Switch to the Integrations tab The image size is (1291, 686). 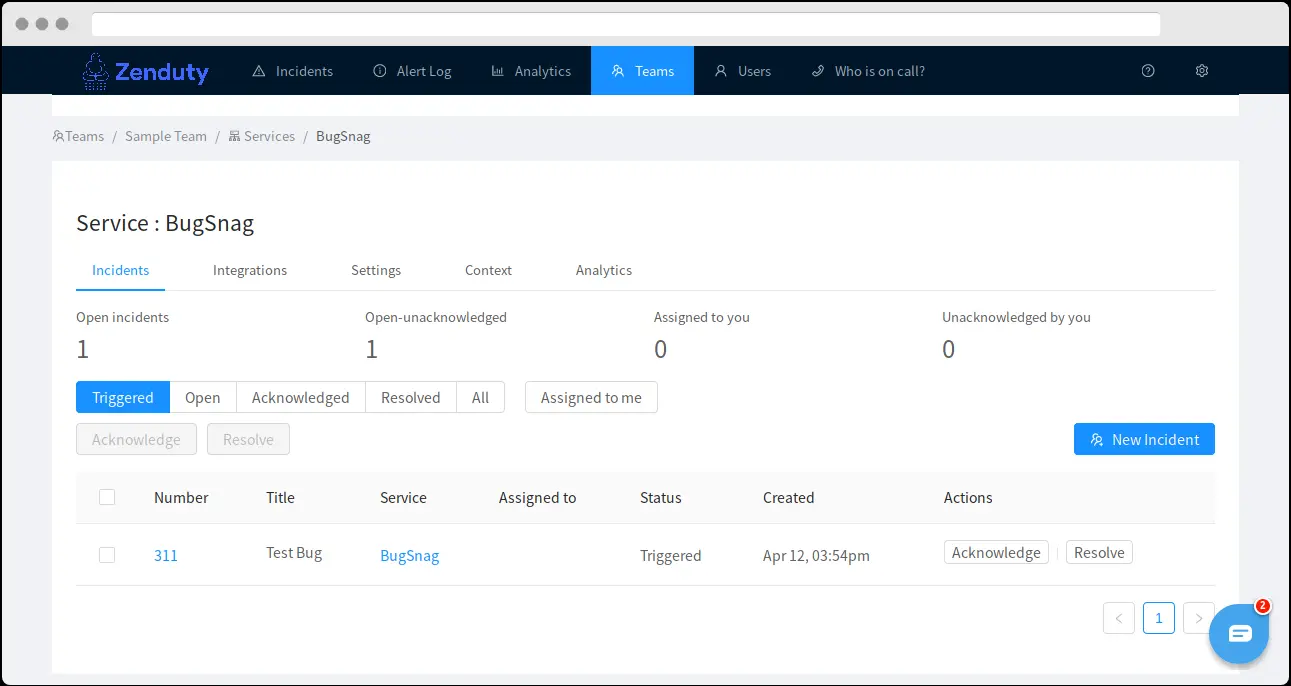click(x=250, y=270)
